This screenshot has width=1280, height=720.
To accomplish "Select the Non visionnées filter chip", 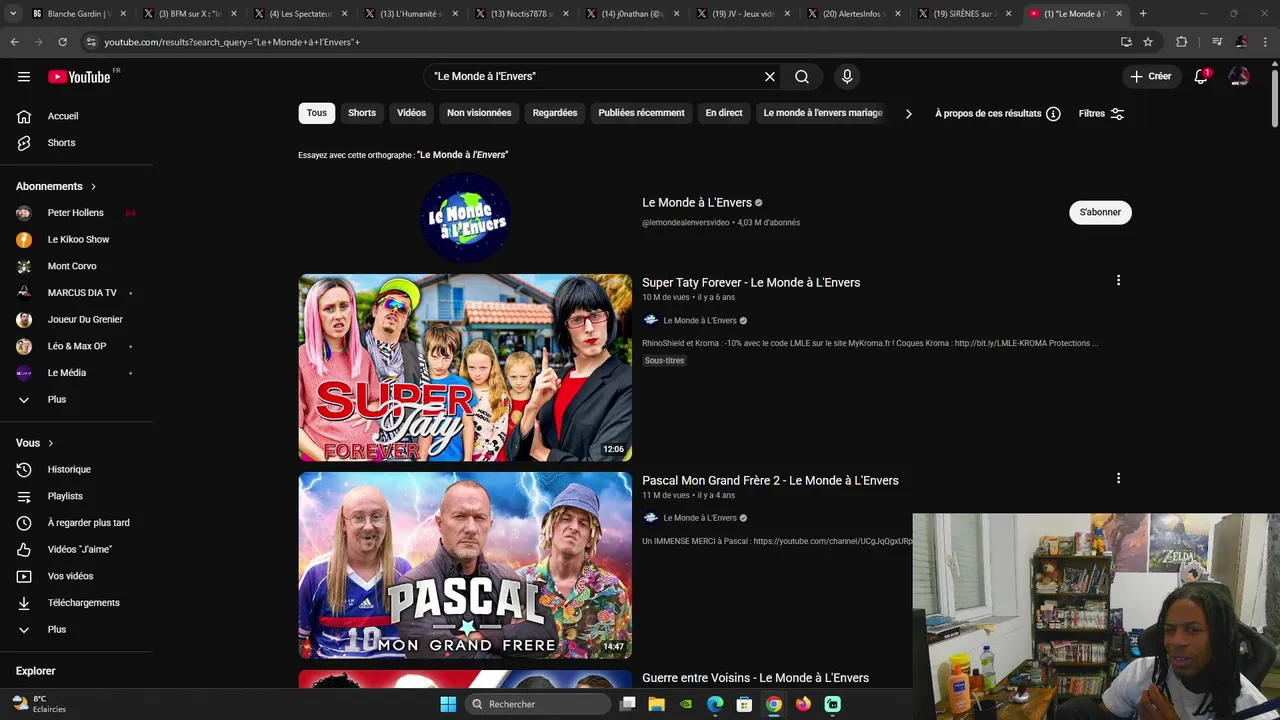I will pyautogui.click(x=479, y=113).
